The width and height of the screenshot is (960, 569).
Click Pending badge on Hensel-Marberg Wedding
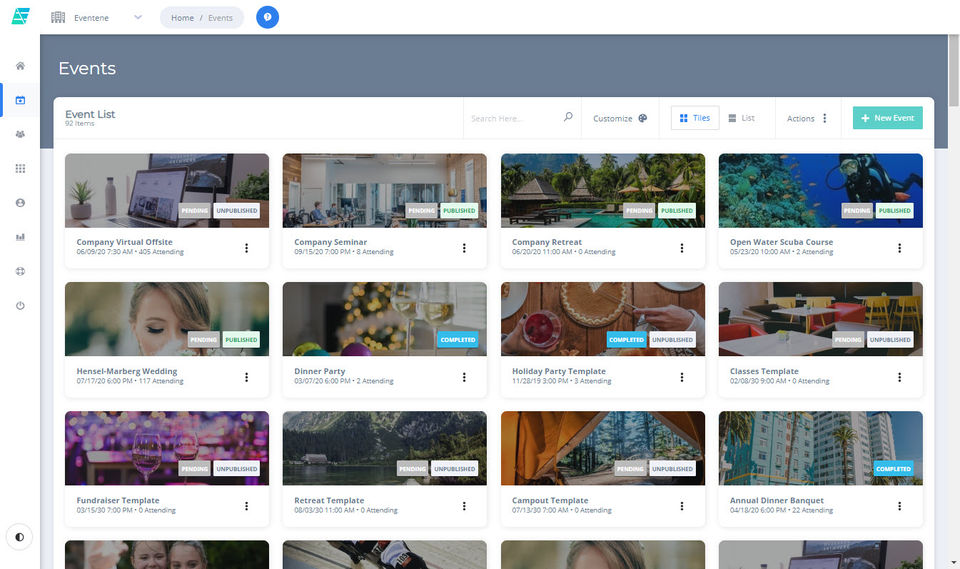pyautogui.click(x=203, y=340)
